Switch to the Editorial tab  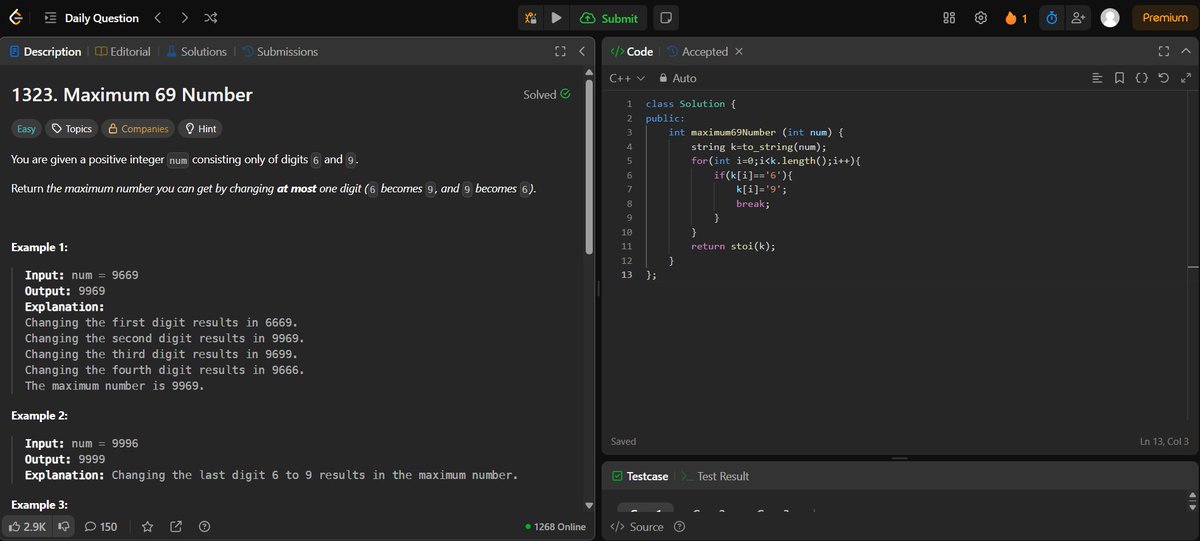(122, 51)
